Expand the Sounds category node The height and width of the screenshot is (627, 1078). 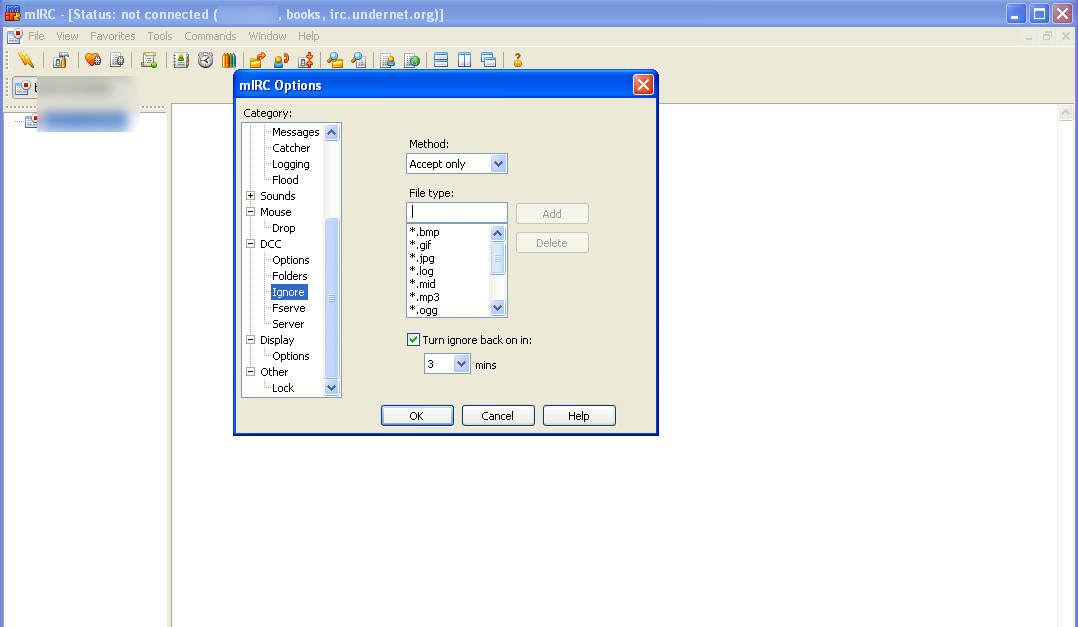pyautogui.click(x=250, y=195)
